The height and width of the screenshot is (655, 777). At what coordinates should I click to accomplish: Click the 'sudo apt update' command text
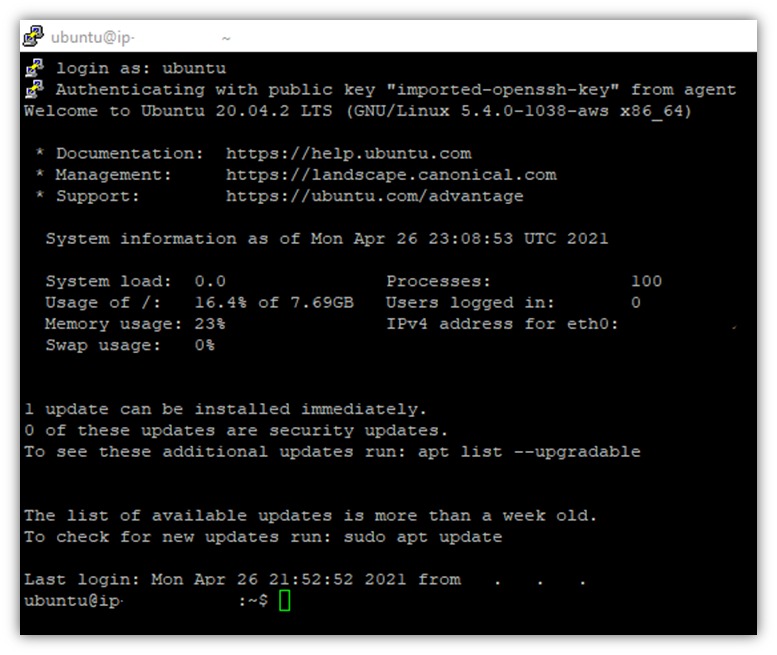423,537
